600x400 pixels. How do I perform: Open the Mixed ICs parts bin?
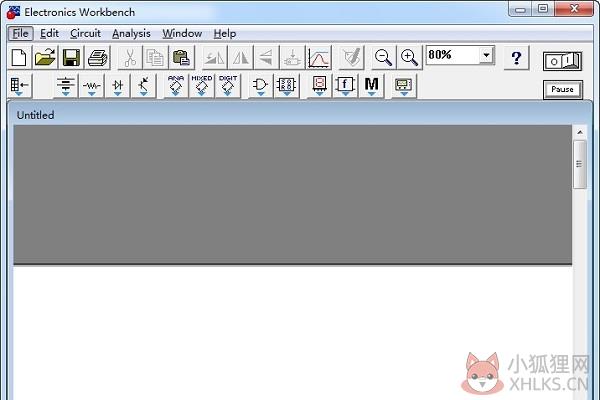point(202,86)
